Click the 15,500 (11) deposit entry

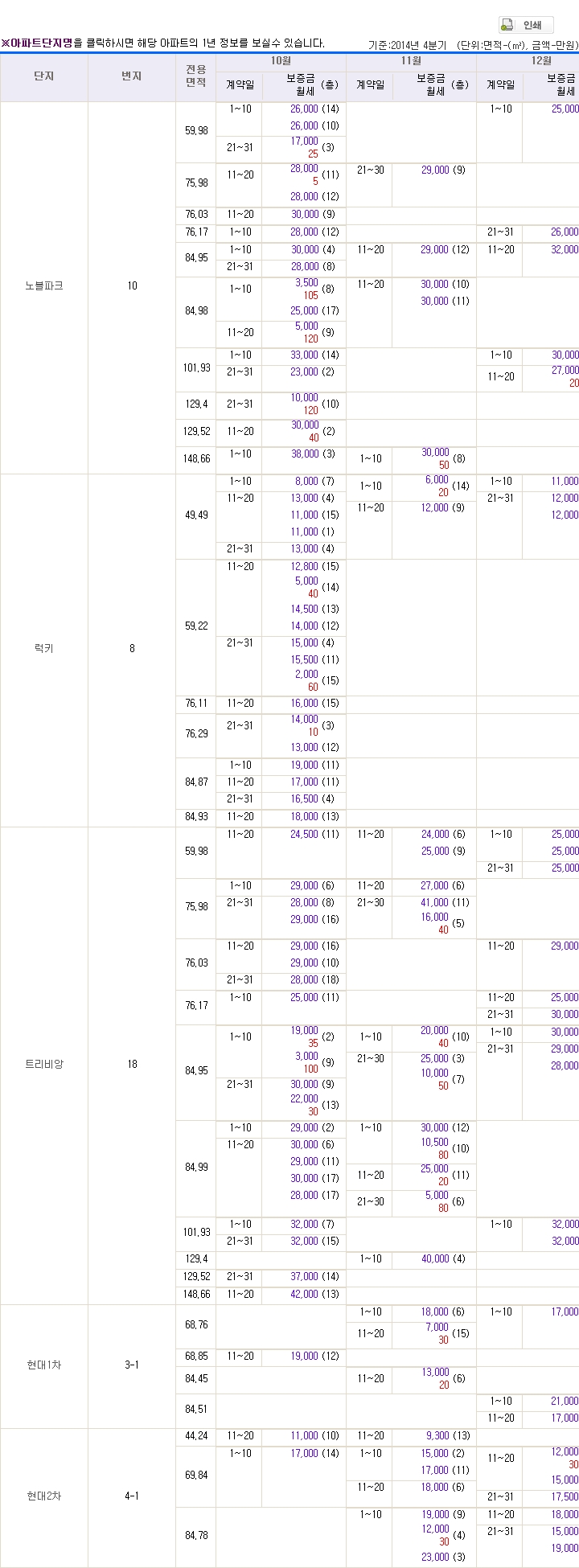[314, 660]
